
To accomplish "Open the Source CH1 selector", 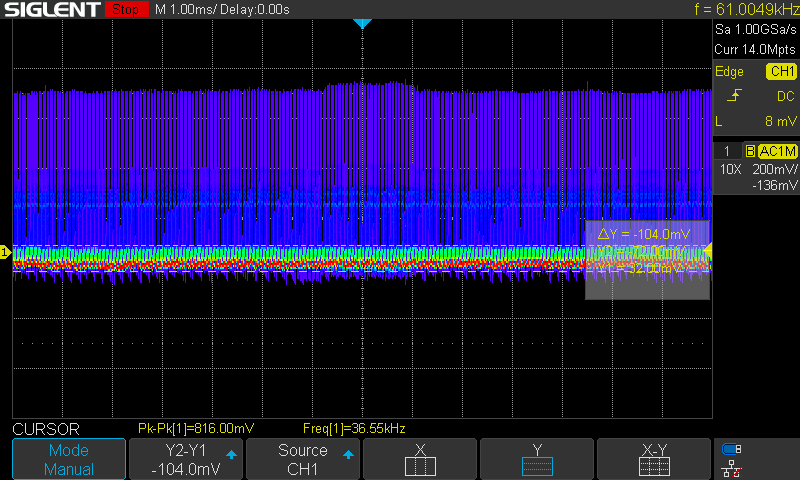I will (303, 460).
